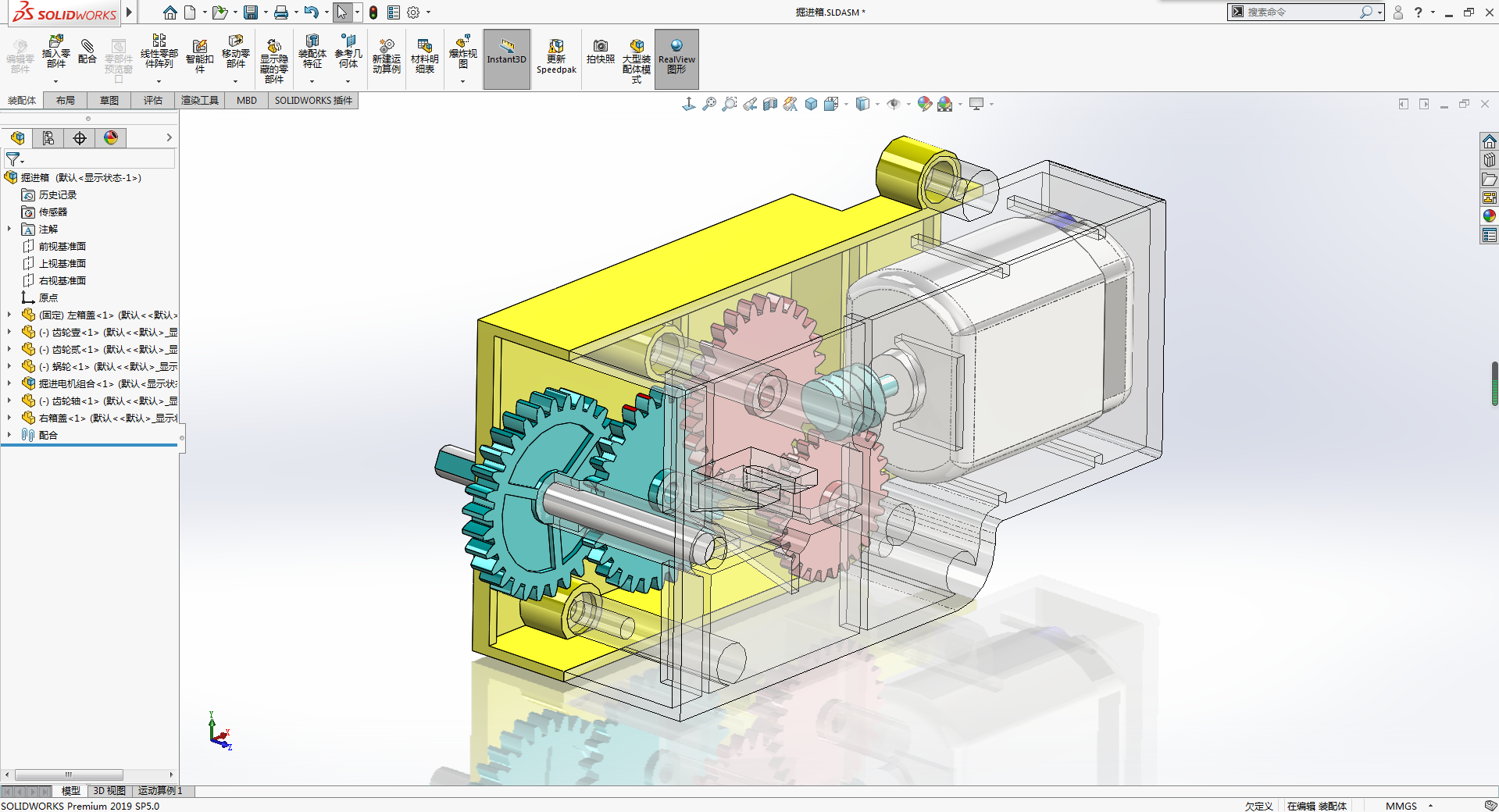The height and width of the screenshot is (812, 1499).
Task: Click the MMGS unit system in status bar
Action: tap(1401, 806)
